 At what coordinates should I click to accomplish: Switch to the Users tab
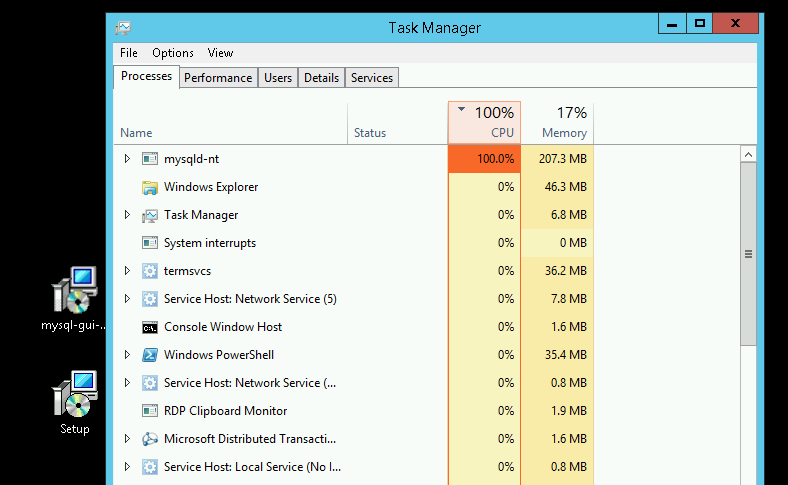278,78
